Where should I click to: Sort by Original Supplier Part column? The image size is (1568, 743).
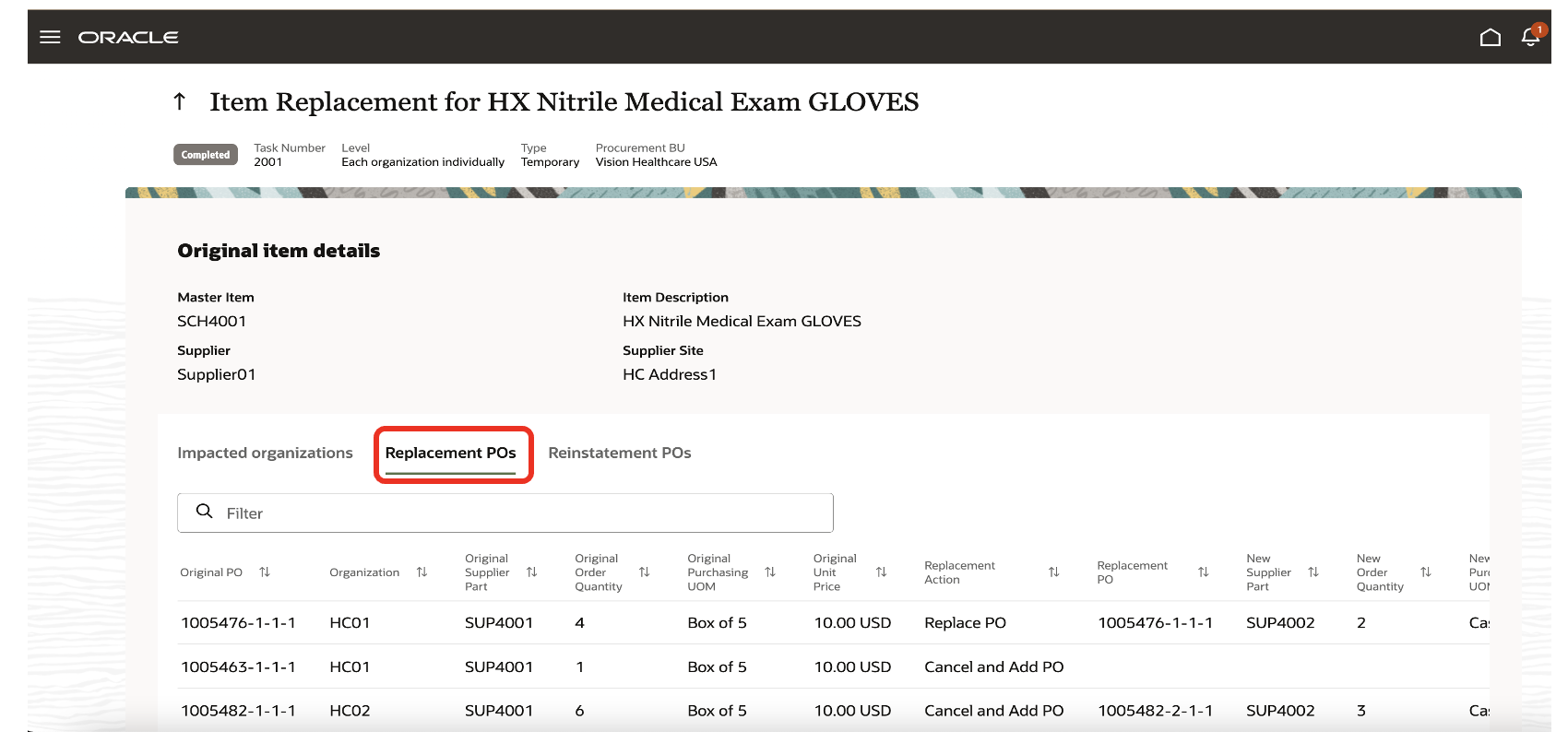(x=531, y=572)
